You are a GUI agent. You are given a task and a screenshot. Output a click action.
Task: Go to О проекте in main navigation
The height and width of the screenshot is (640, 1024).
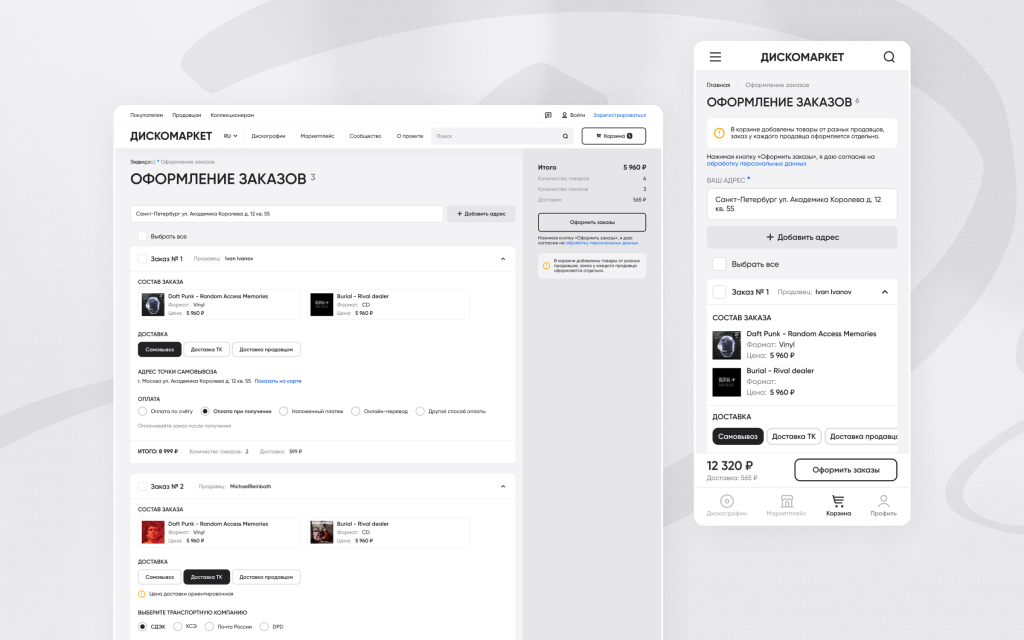(410, 136)
